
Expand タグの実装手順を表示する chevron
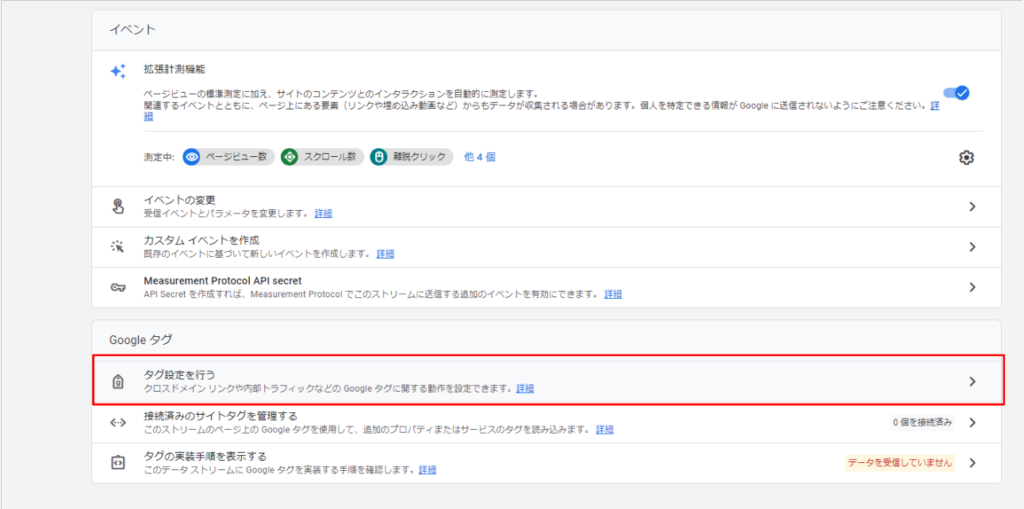972,463
